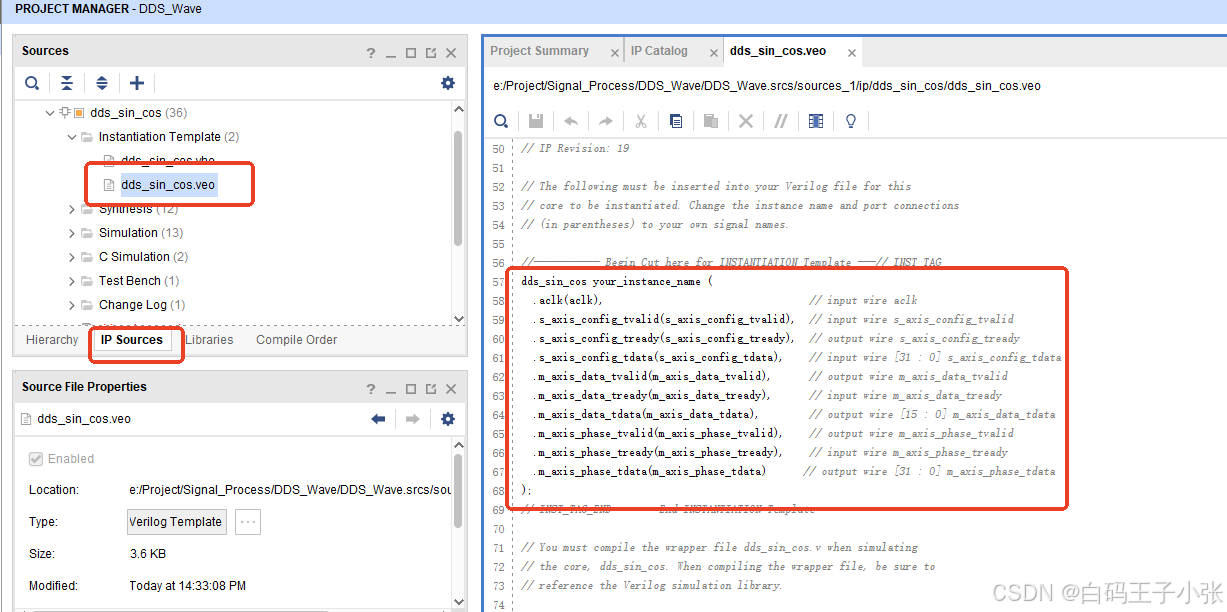Open the Sources panel help question mark
Image resolution: width=1227 pixels, height=612 pixels.
(371, 52)
